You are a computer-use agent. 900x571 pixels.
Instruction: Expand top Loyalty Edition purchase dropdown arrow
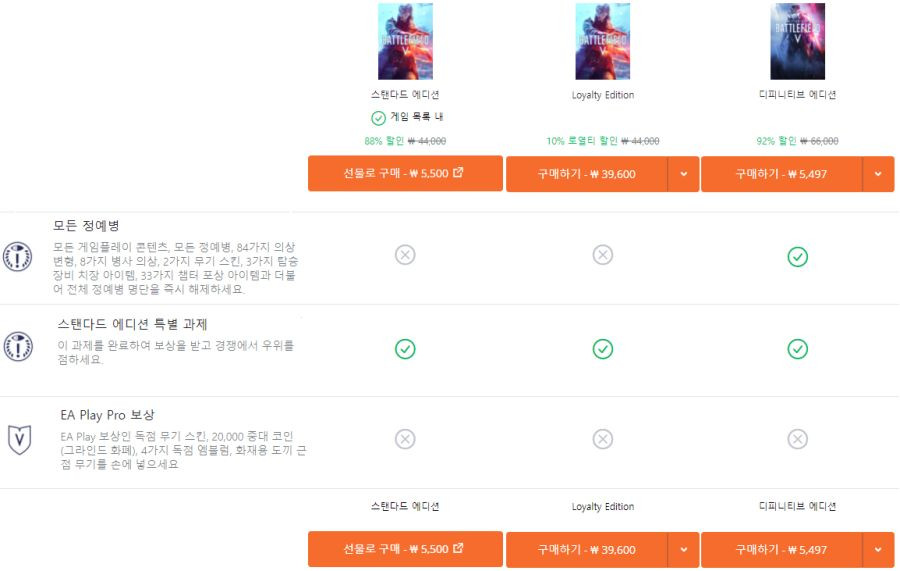(x=684, y=174)
